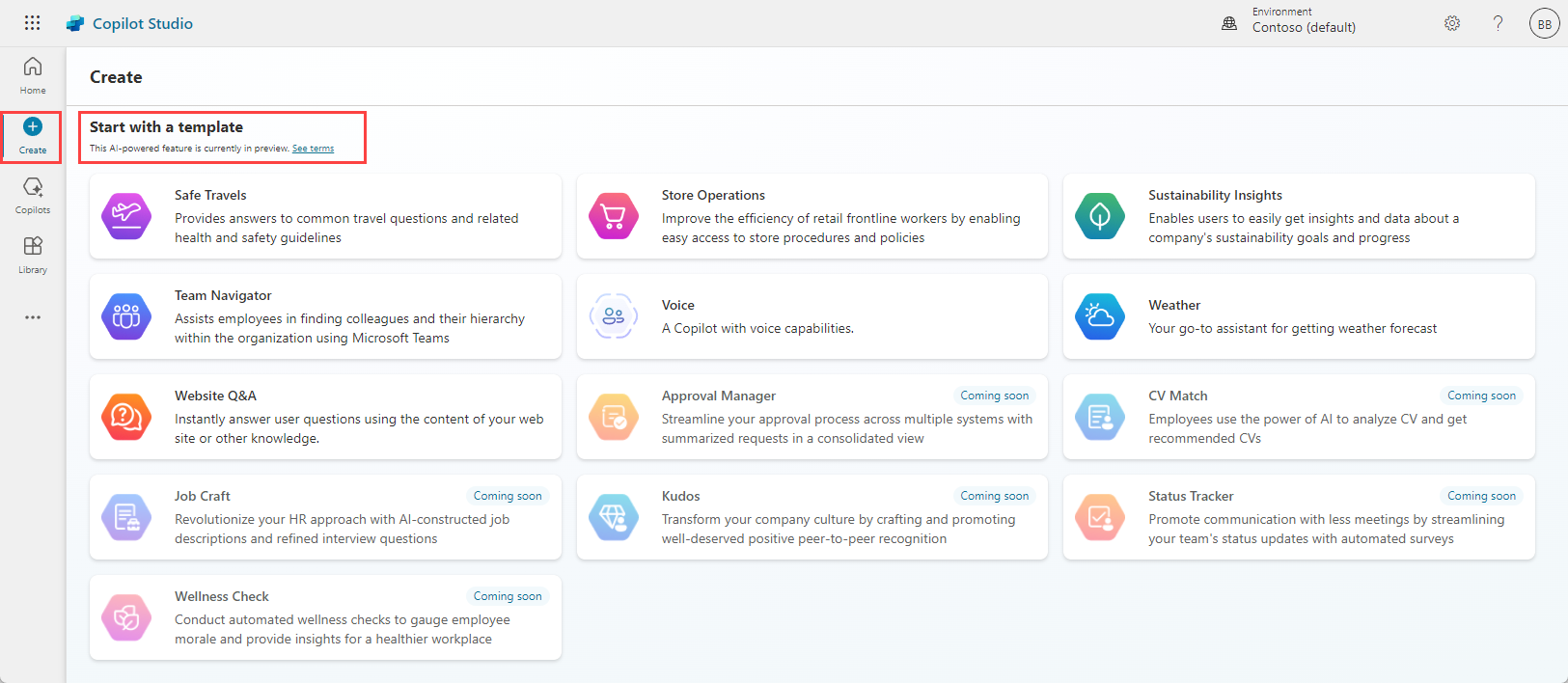The image size is (1568, 683).
Task: Choose the Website Q&A template title
Action: tap(215, 396)
